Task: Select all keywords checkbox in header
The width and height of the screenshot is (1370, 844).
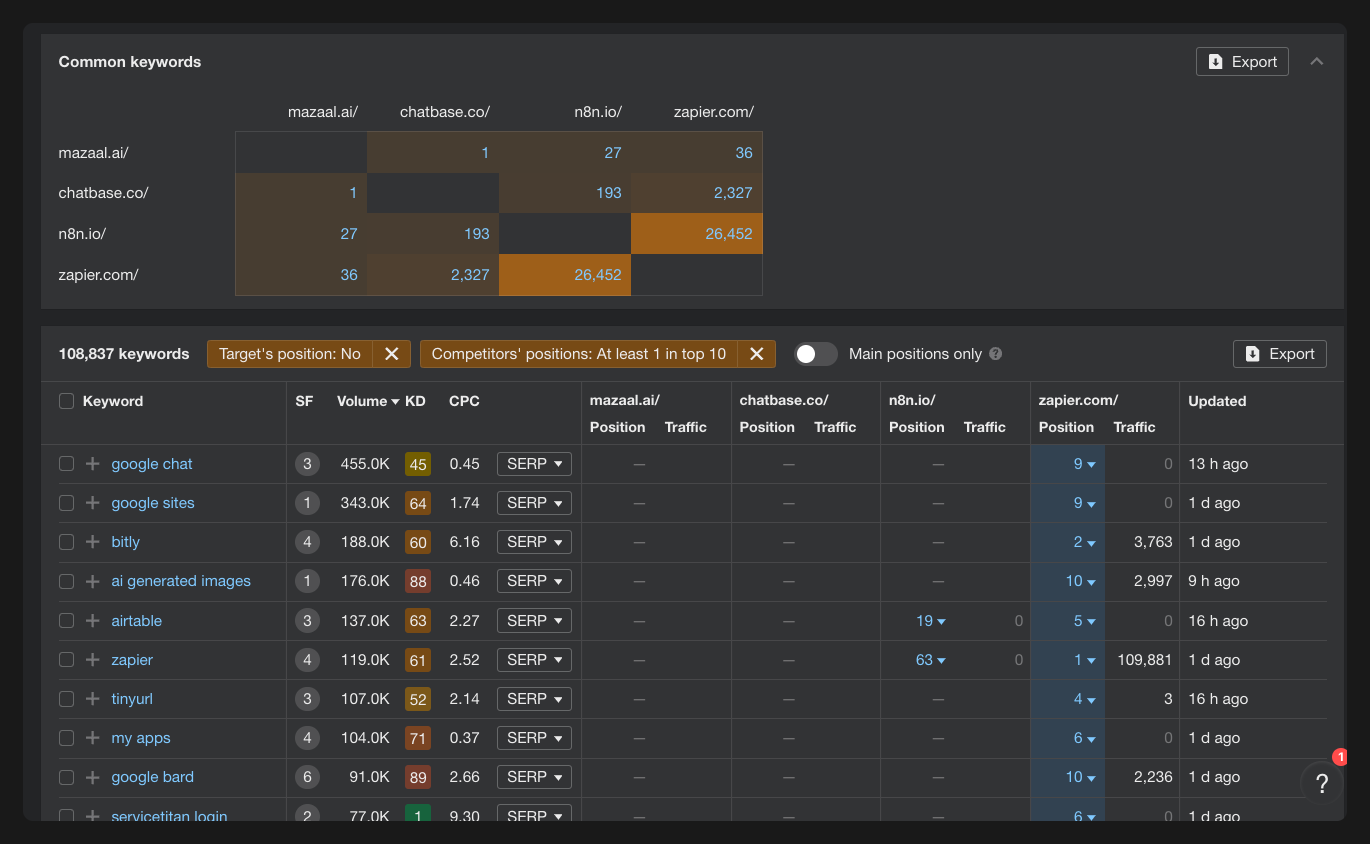Action: point(67,401)
